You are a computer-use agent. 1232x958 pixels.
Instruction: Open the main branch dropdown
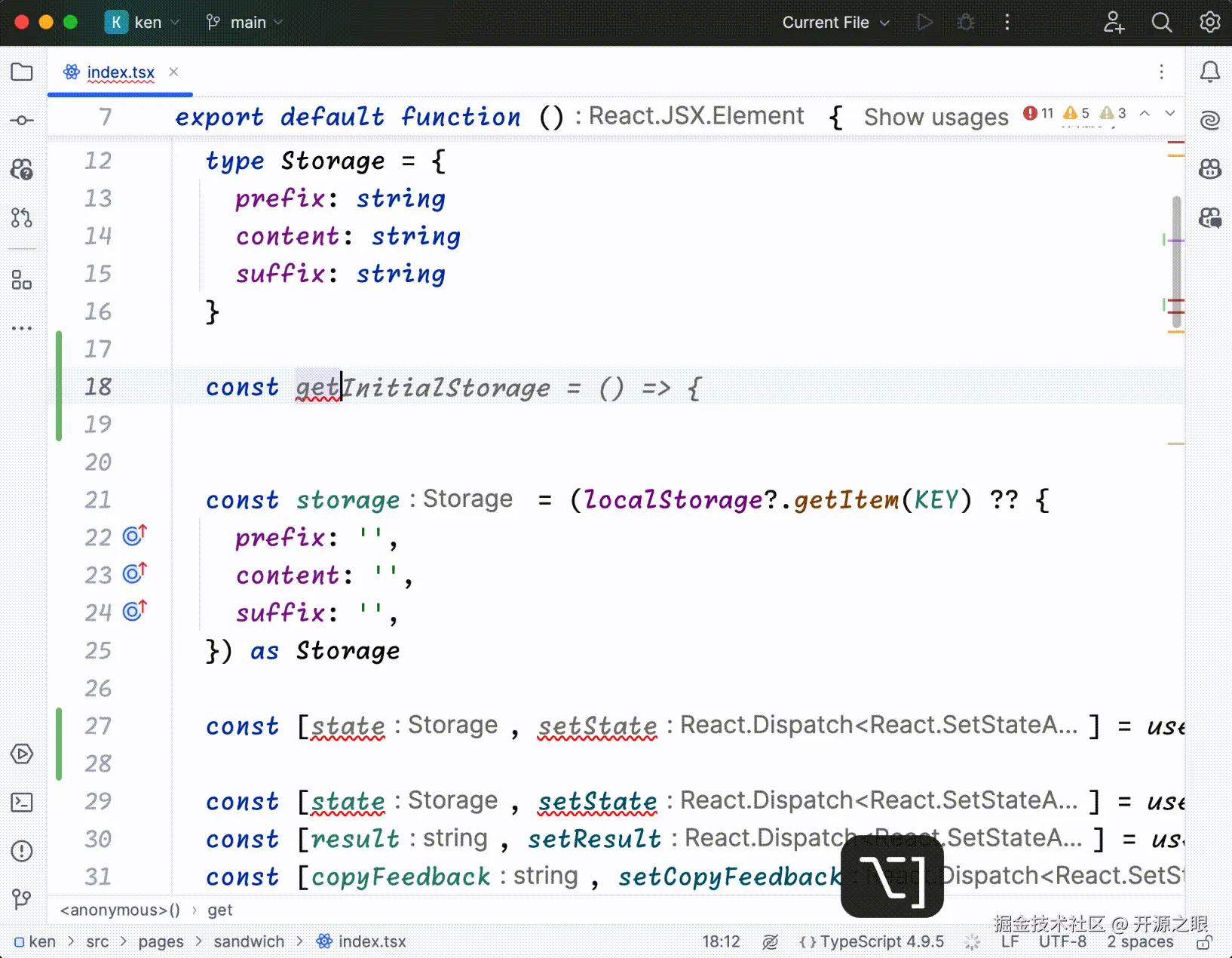(x=245, y=23)
